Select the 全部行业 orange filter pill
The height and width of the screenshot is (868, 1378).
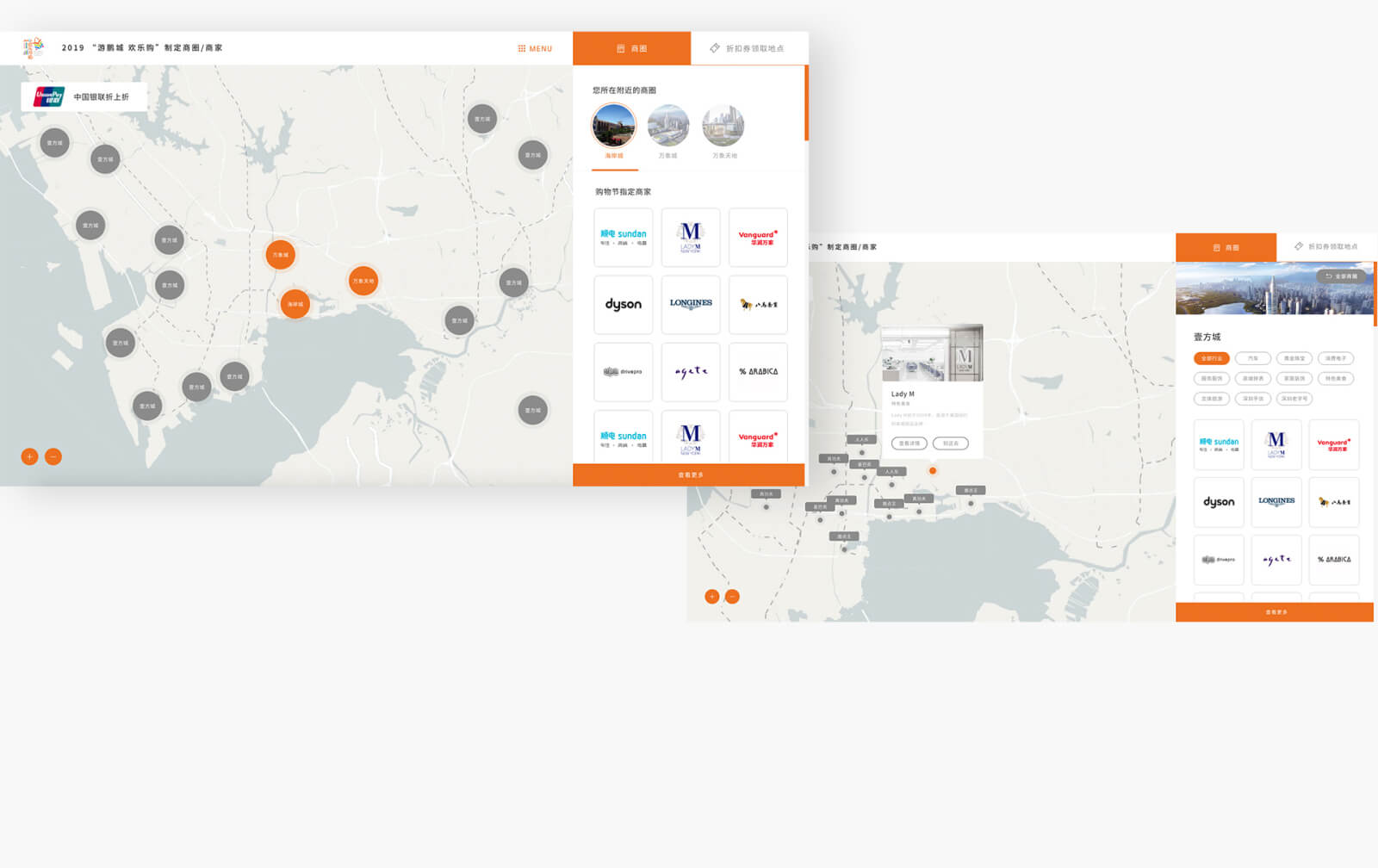pos(1211,358)
